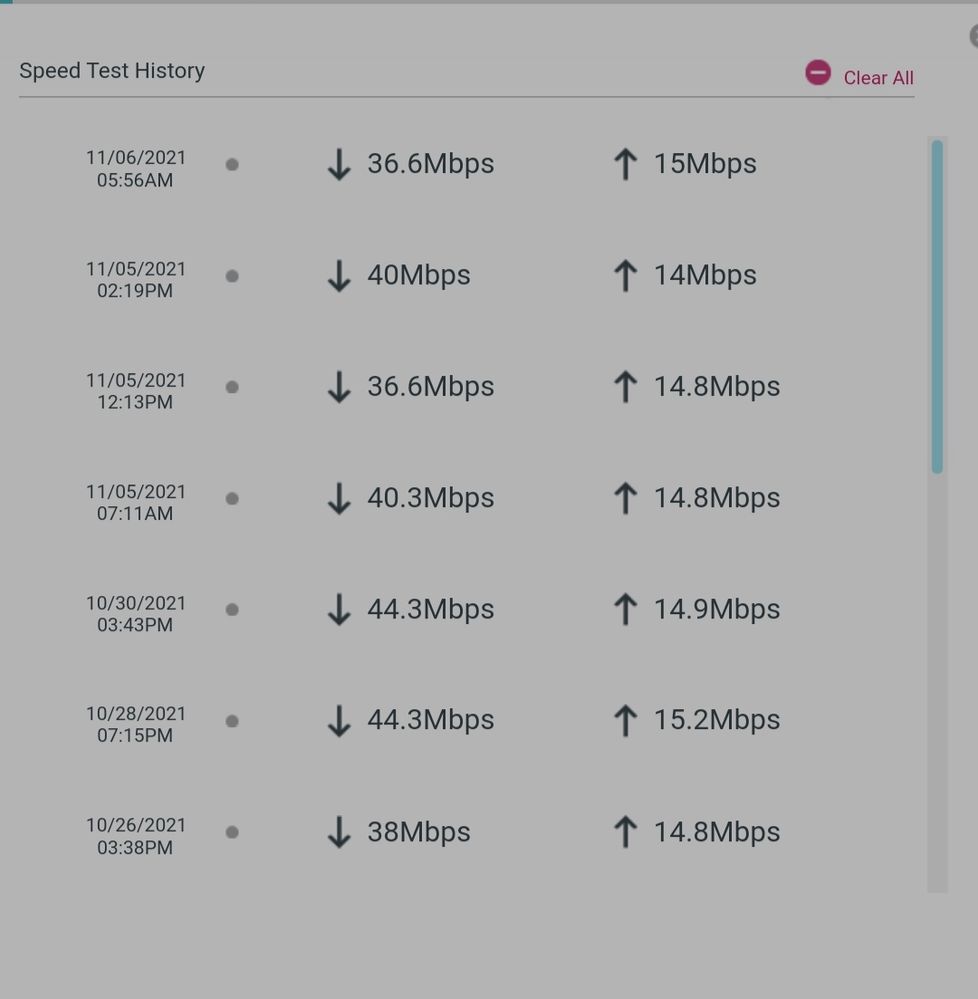Click the upload arrow beside 14Mbps
The width and height of the screenshot is (978, 999).
click(625, 276)
